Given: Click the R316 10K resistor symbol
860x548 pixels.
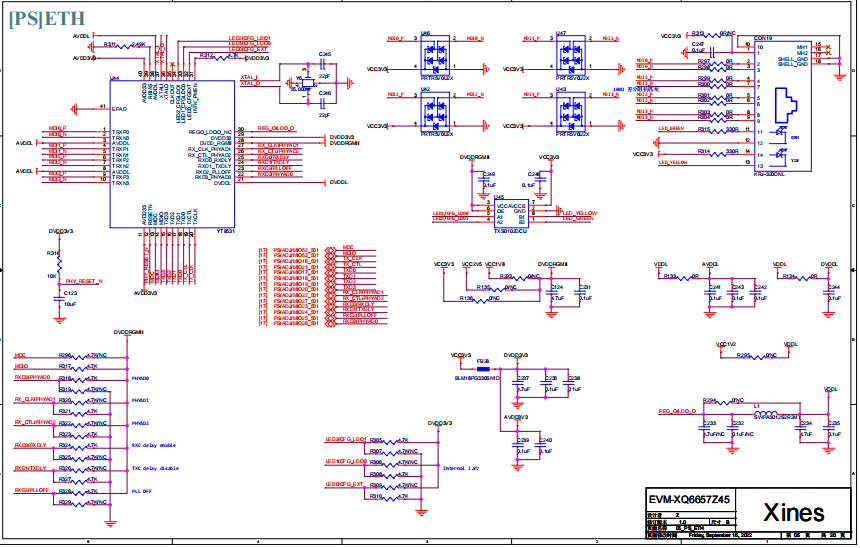Looking at the screenshot, I should pos(59,264).
